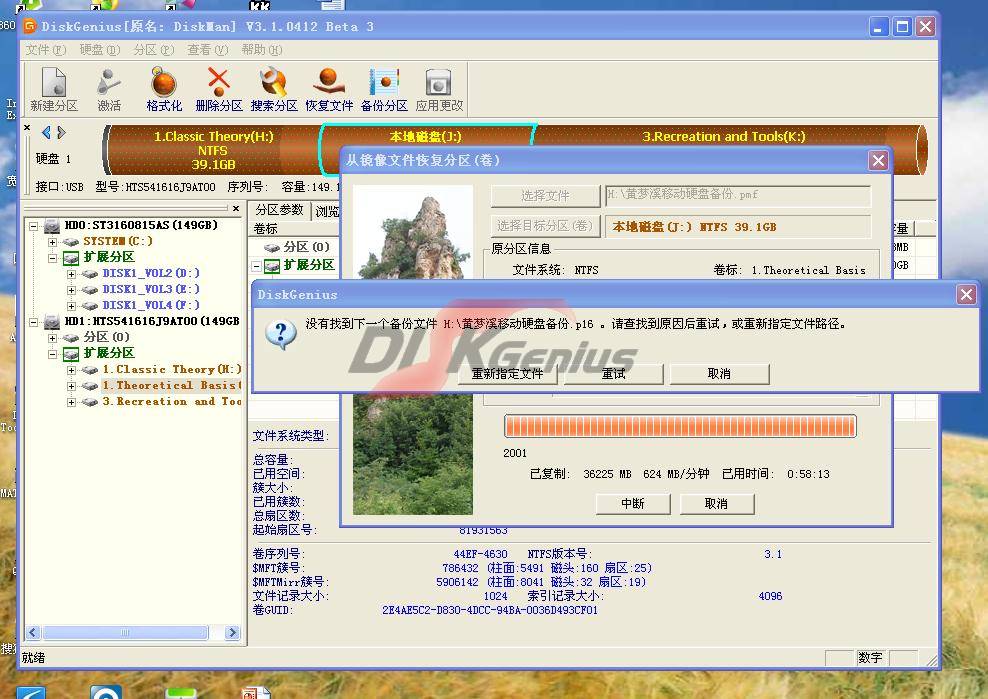This screenshot has width=988, height=699.
Task: Click the question mark icon in message box
Action: [281, 333]
